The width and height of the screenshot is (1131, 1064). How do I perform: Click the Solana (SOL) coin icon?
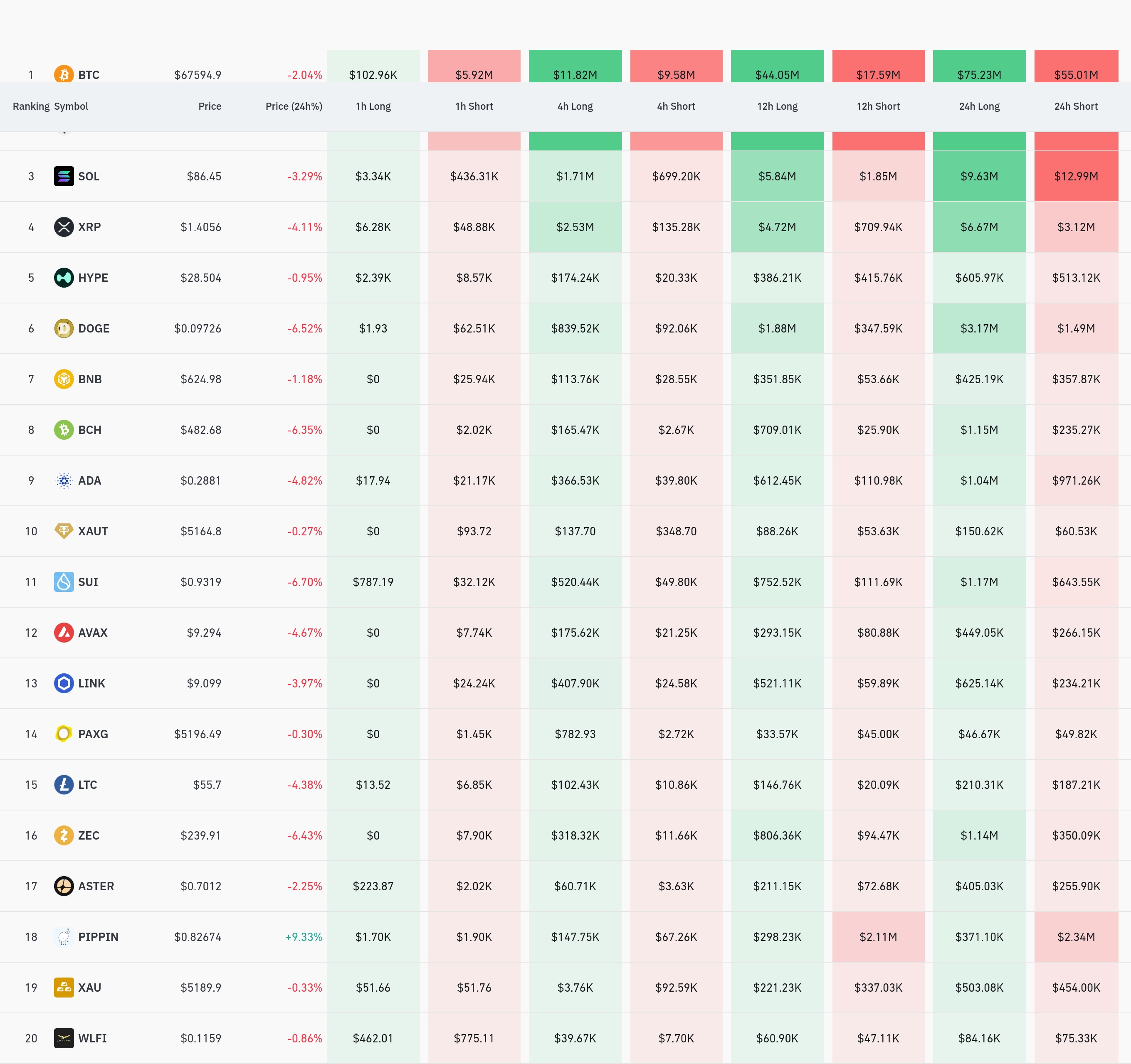pyautogui.click(x=64, y=176)
